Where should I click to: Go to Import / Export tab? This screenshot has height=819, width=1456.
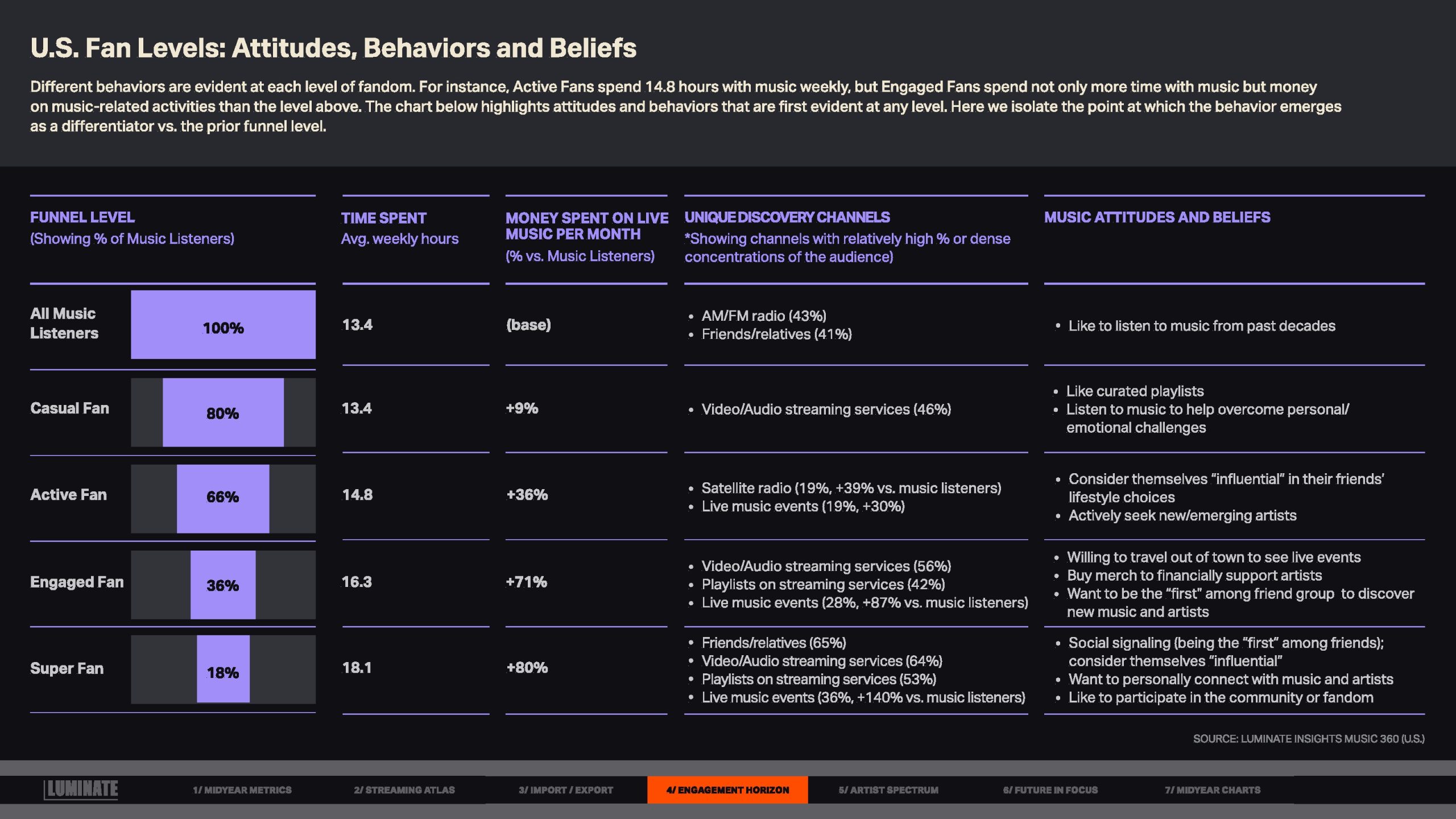[x=566, y=790]
